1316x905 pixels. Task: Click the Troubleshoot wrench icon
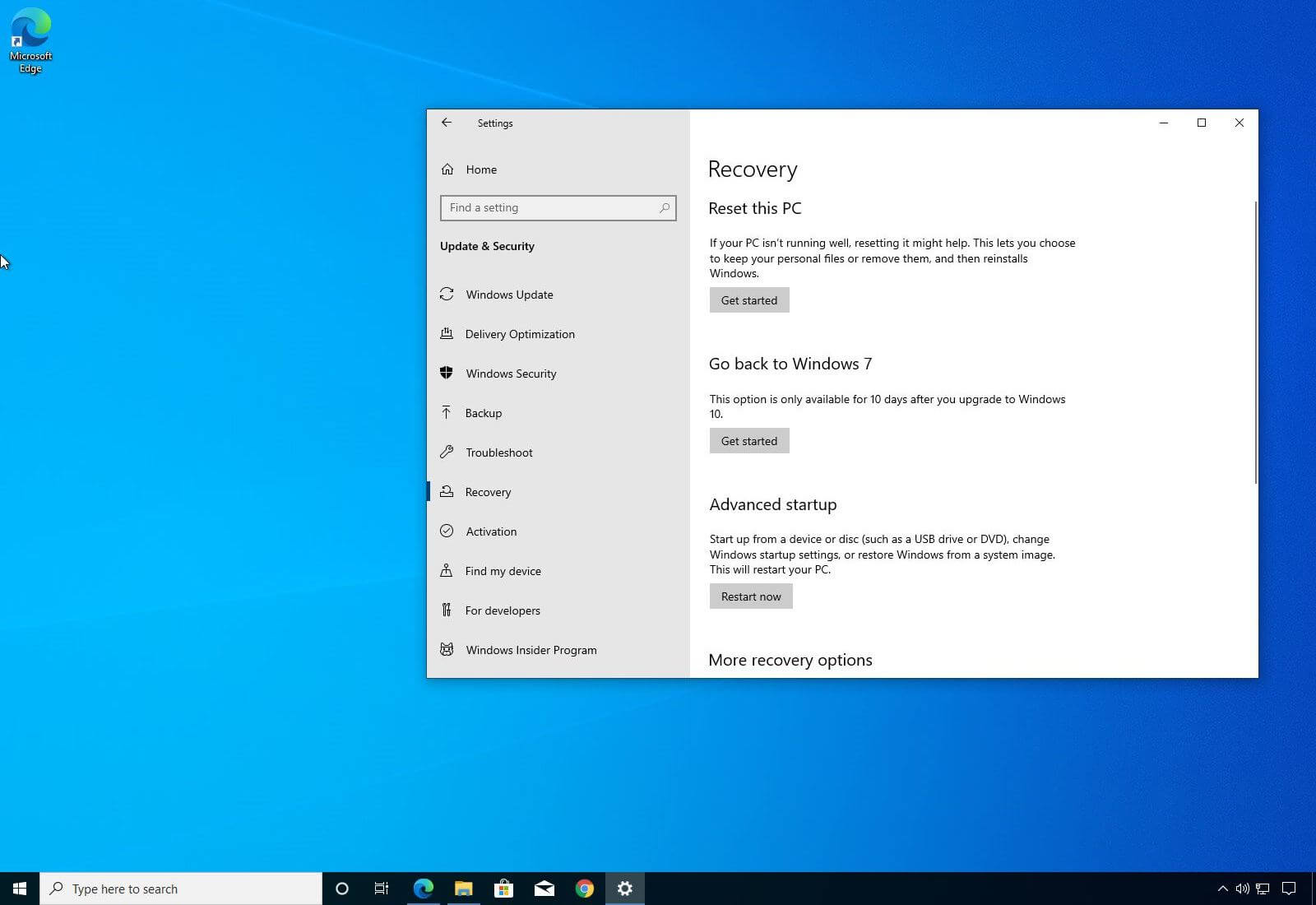447,452
